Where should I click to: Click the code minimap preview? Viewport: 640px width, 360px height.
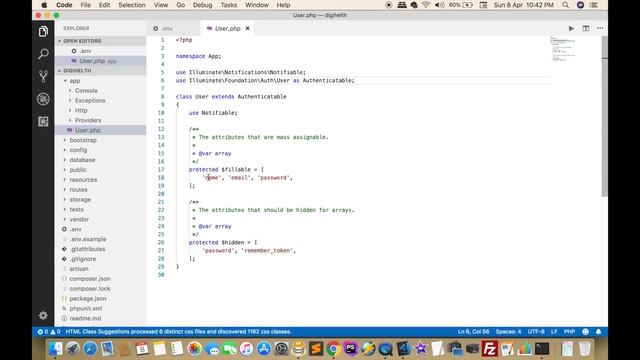(x=562, y=48)
